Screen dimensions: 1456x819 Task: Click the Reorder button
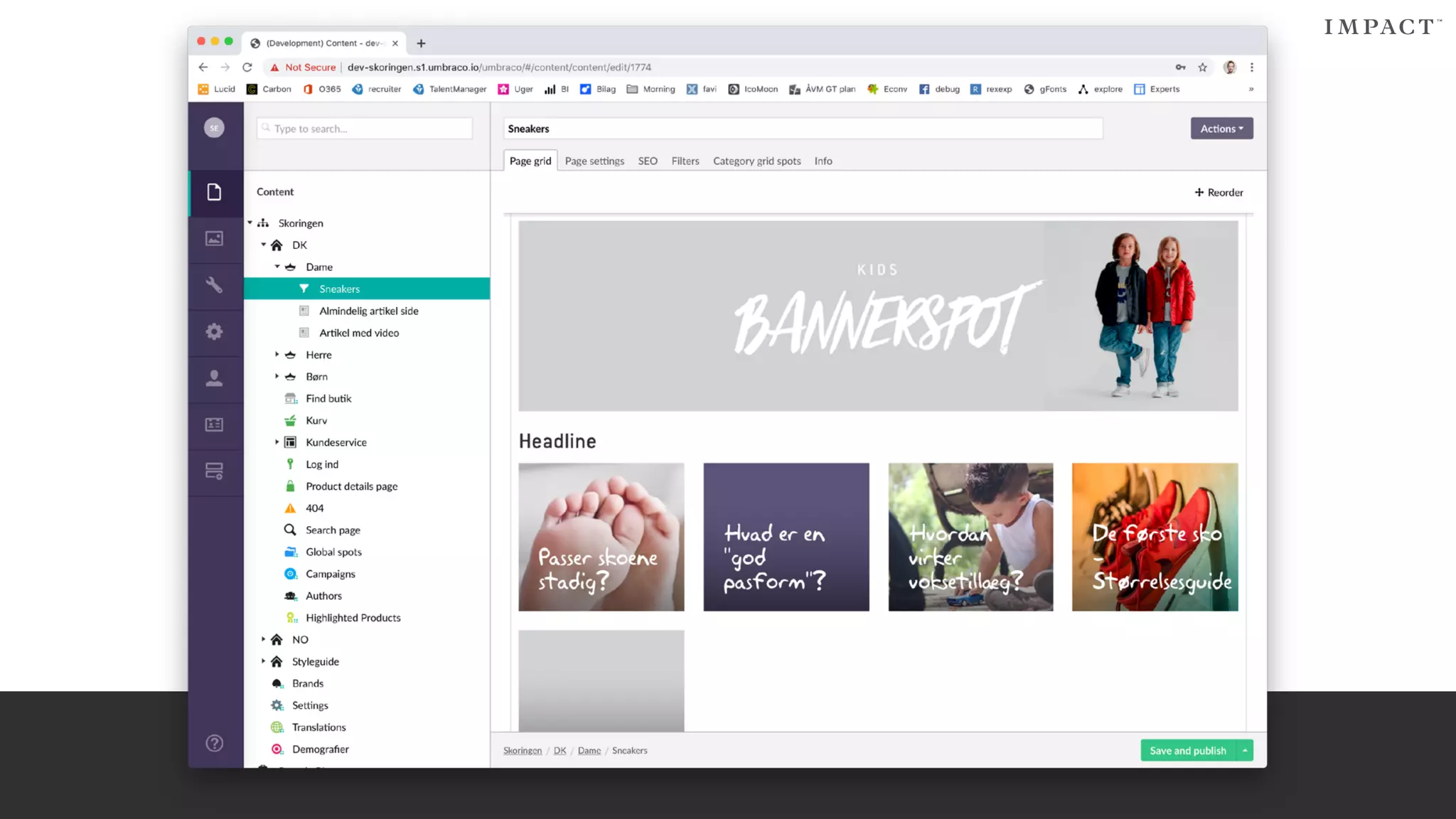[x=1219, y=193]
